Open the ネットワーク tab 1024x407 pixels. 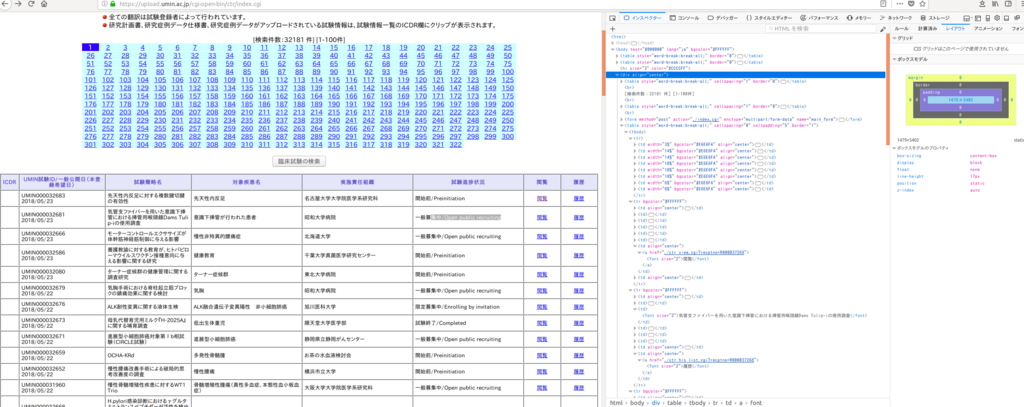(x=896, y=18)
